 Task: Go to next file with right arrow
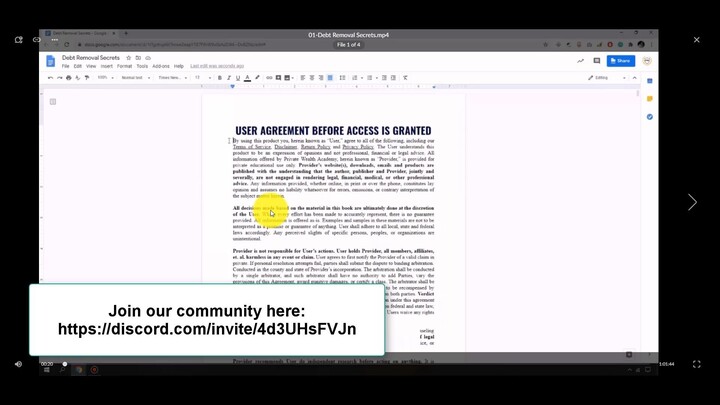pyautogui.click(x=691, y=202)
